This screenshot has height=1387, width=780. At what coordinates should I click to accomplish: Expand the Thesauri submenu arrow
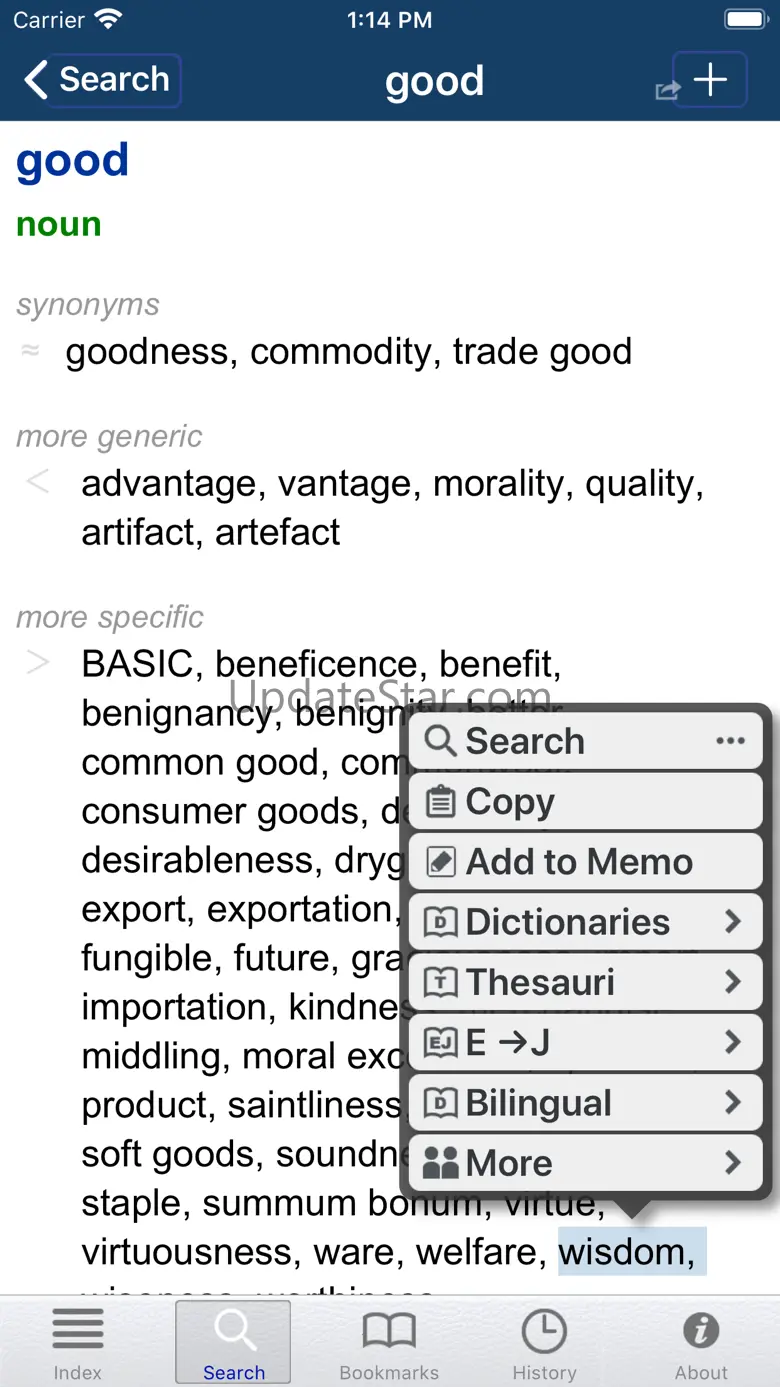click(733, 982)
